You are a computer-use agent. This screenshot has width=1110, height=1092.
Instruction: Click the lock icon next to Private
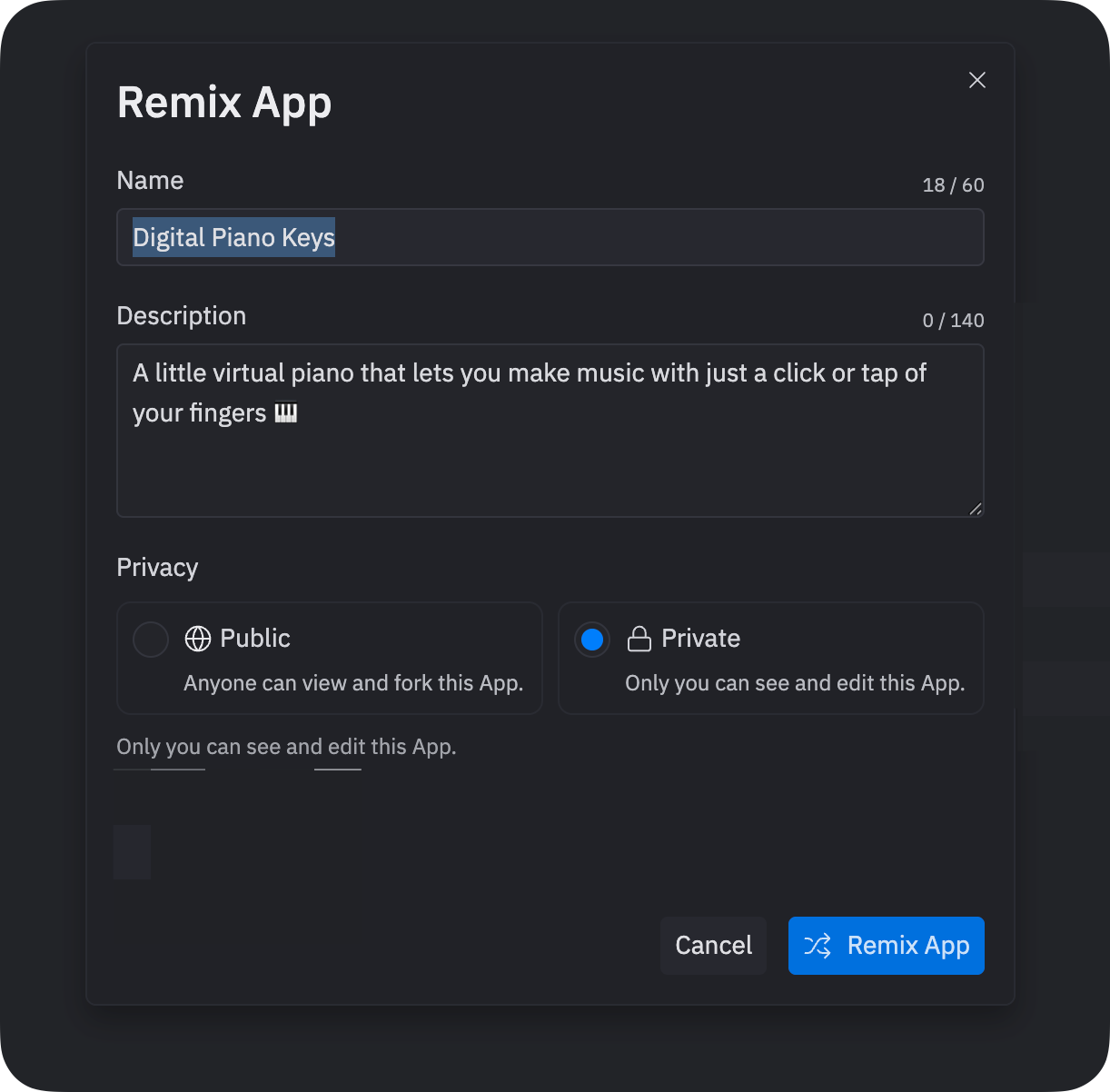639,639
